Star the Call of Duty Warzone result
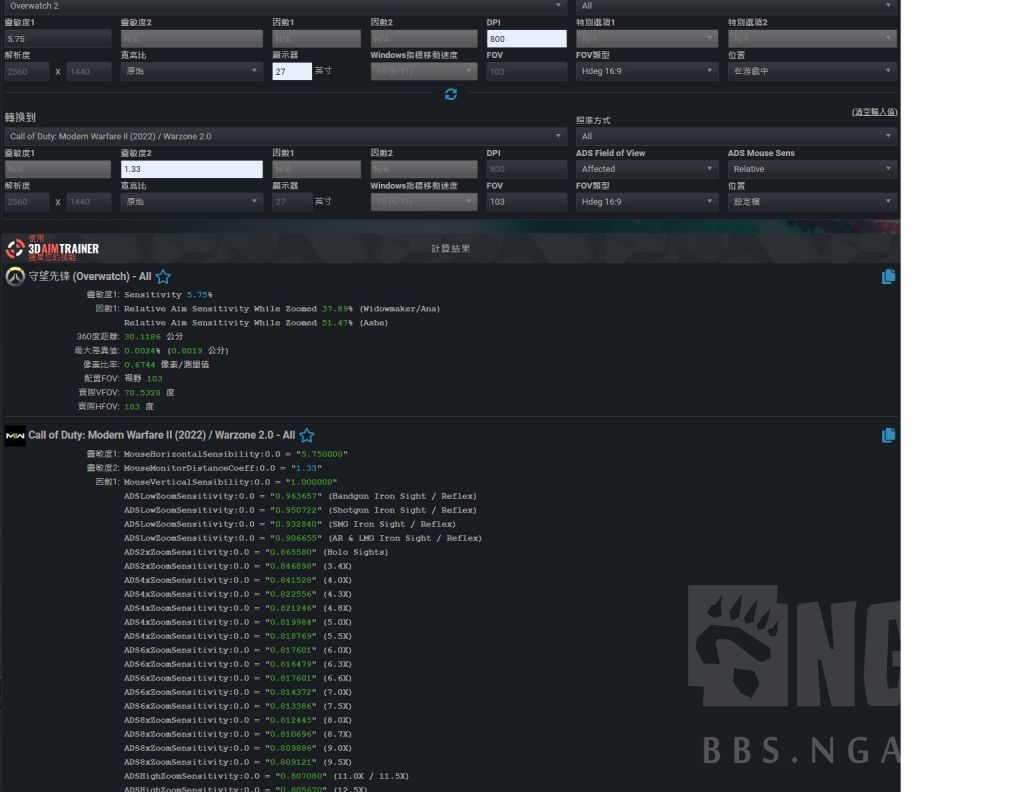 307,436
